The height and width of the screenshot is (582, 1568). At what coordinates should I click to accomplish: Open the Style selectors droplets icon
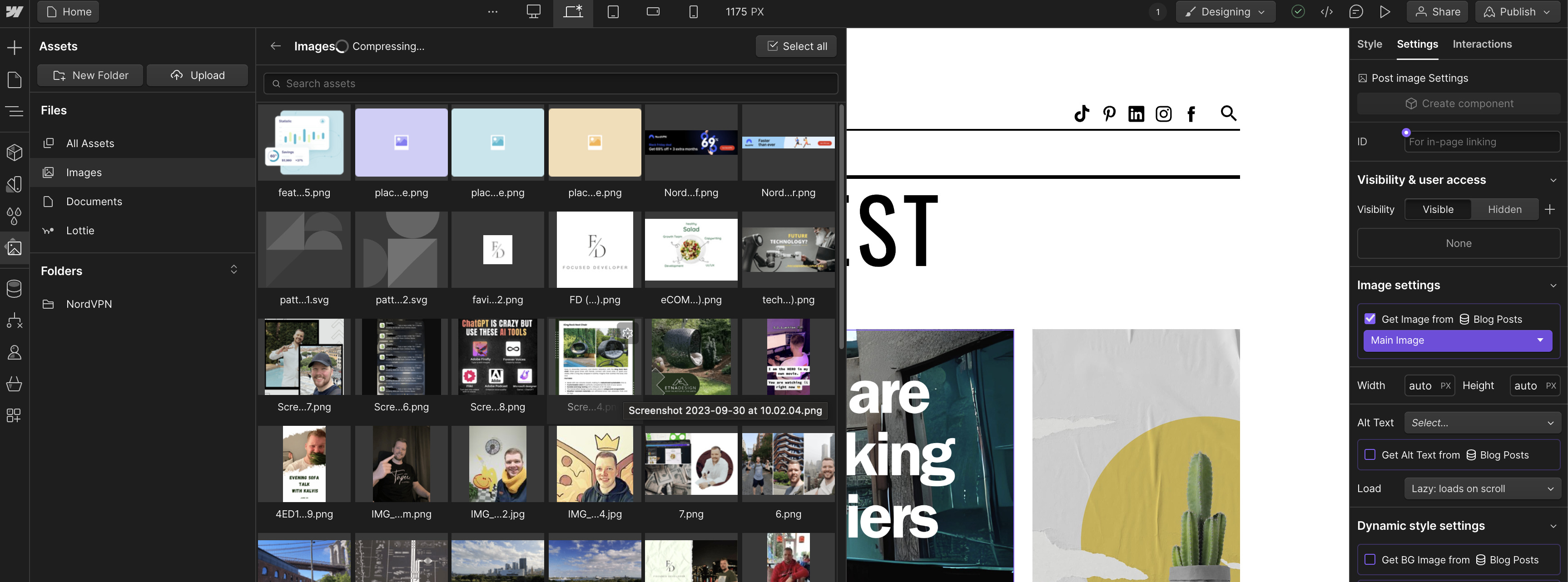click(x=14, y=216)
